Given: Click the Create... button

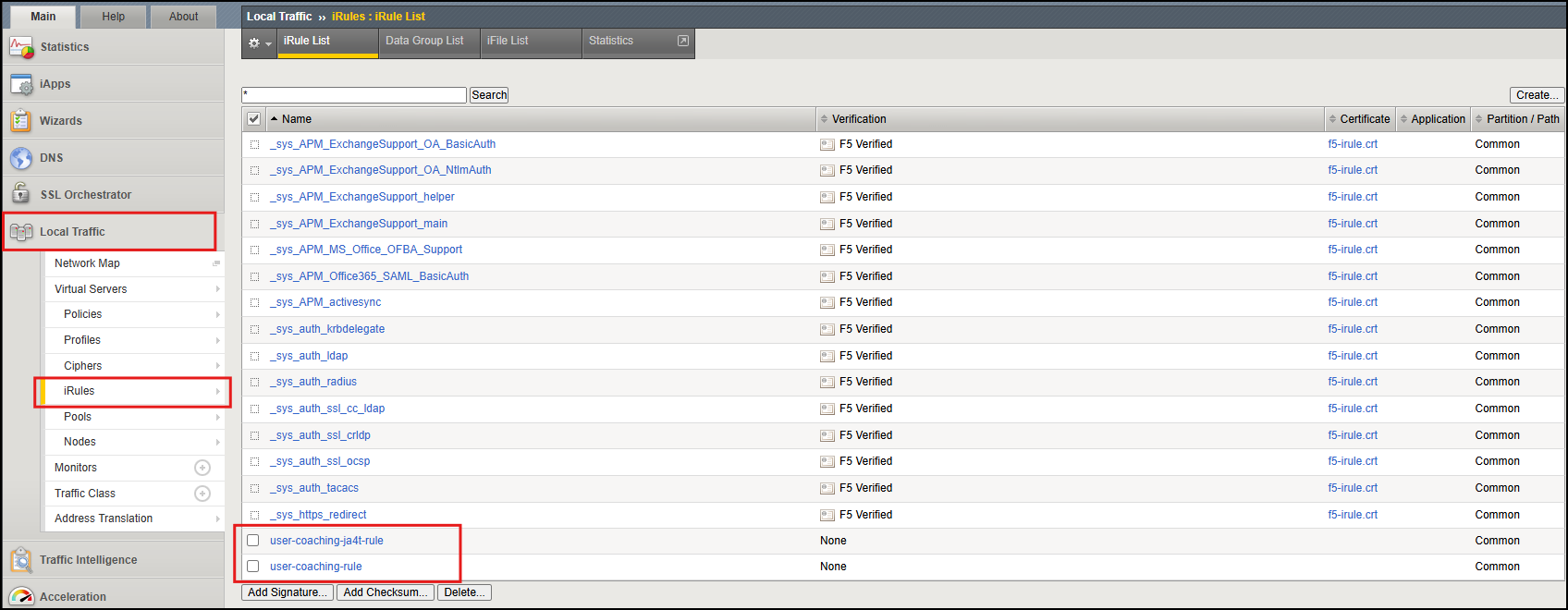Looking at the screenshot, I should pyautogui.click(x=1537, y=95).
